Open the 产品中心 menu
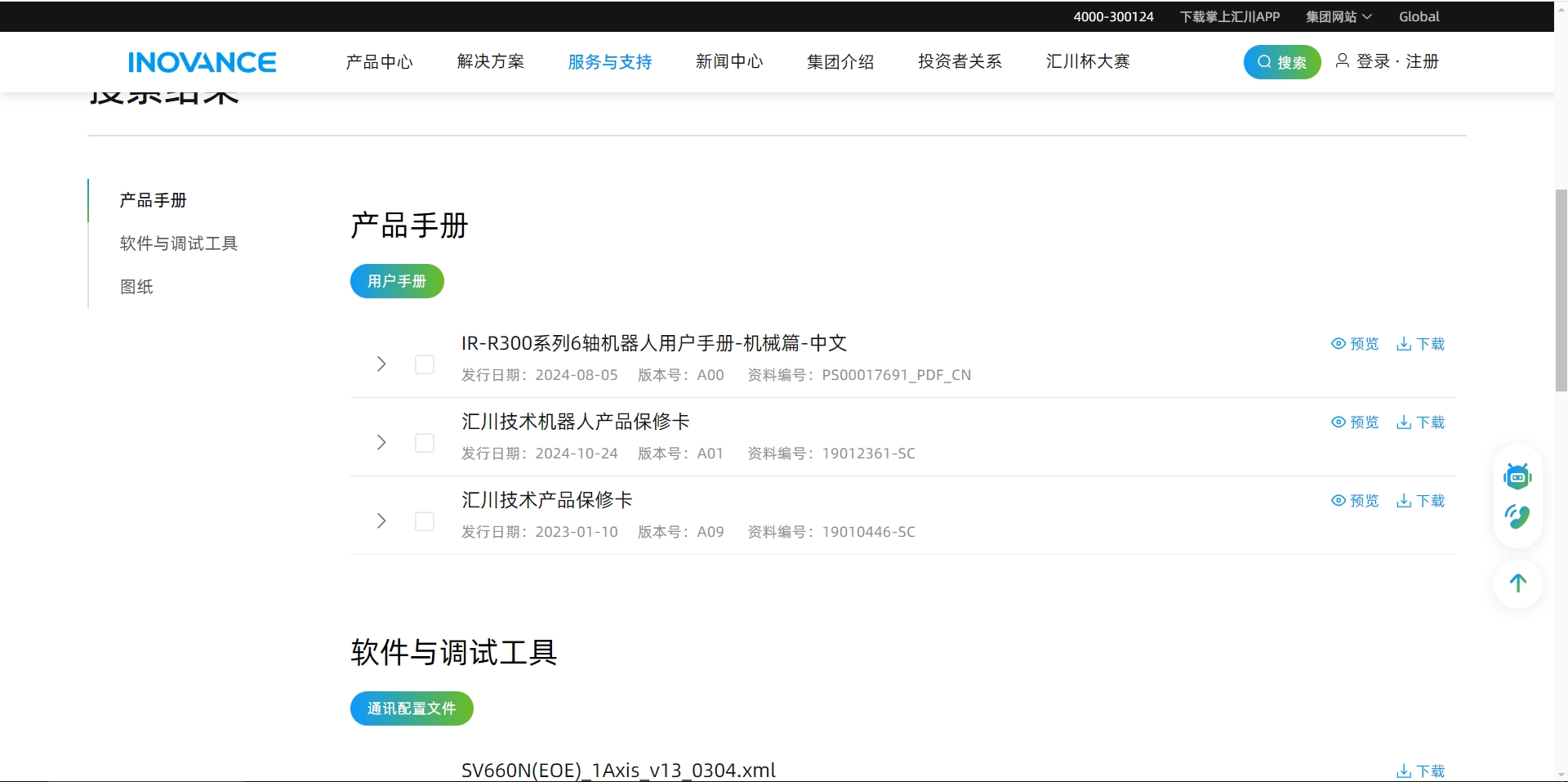Viewport: 1568px width, 782px height. [379, 62]
